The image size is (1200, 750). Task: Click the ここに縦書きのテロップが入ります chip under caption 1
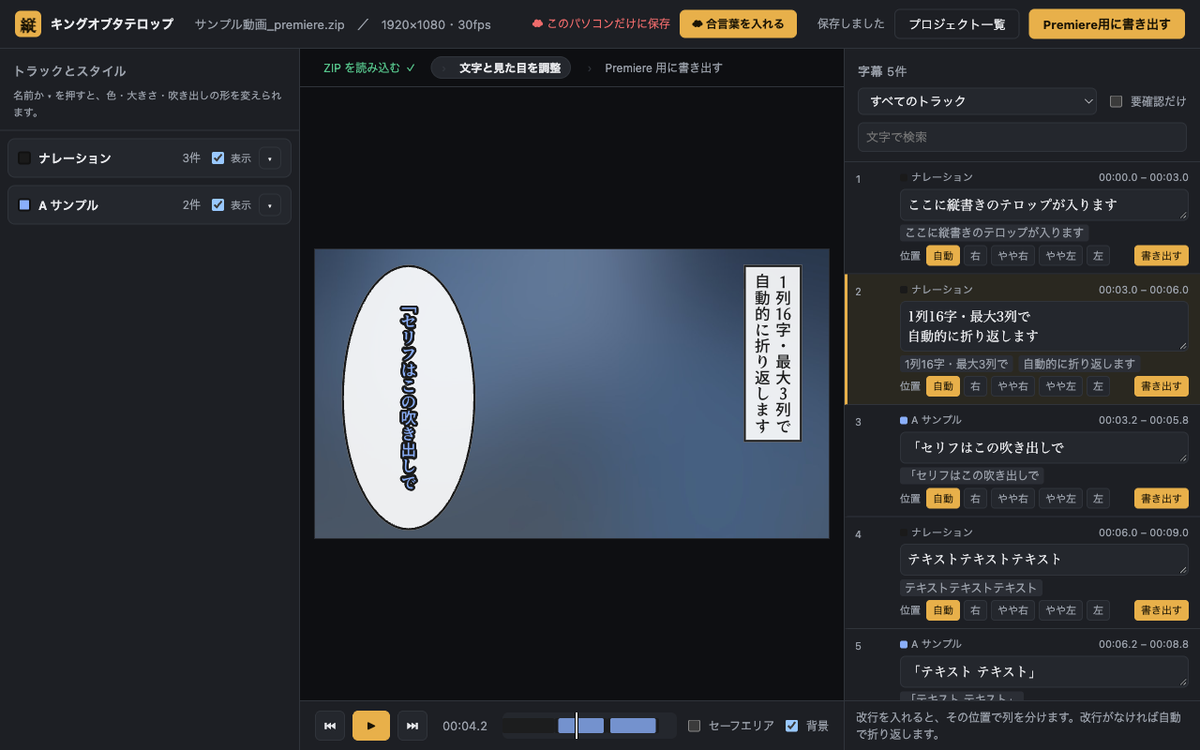[x=994, y=233]
